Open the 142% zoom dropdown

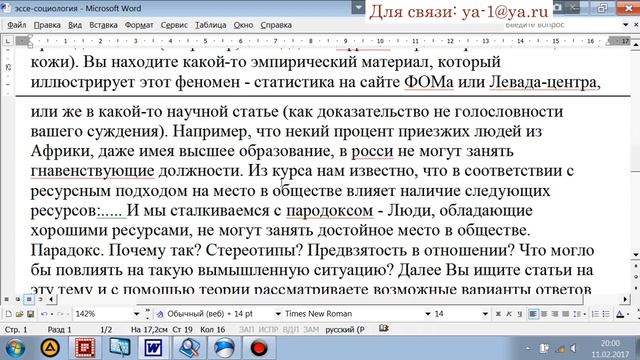[137, 314]
